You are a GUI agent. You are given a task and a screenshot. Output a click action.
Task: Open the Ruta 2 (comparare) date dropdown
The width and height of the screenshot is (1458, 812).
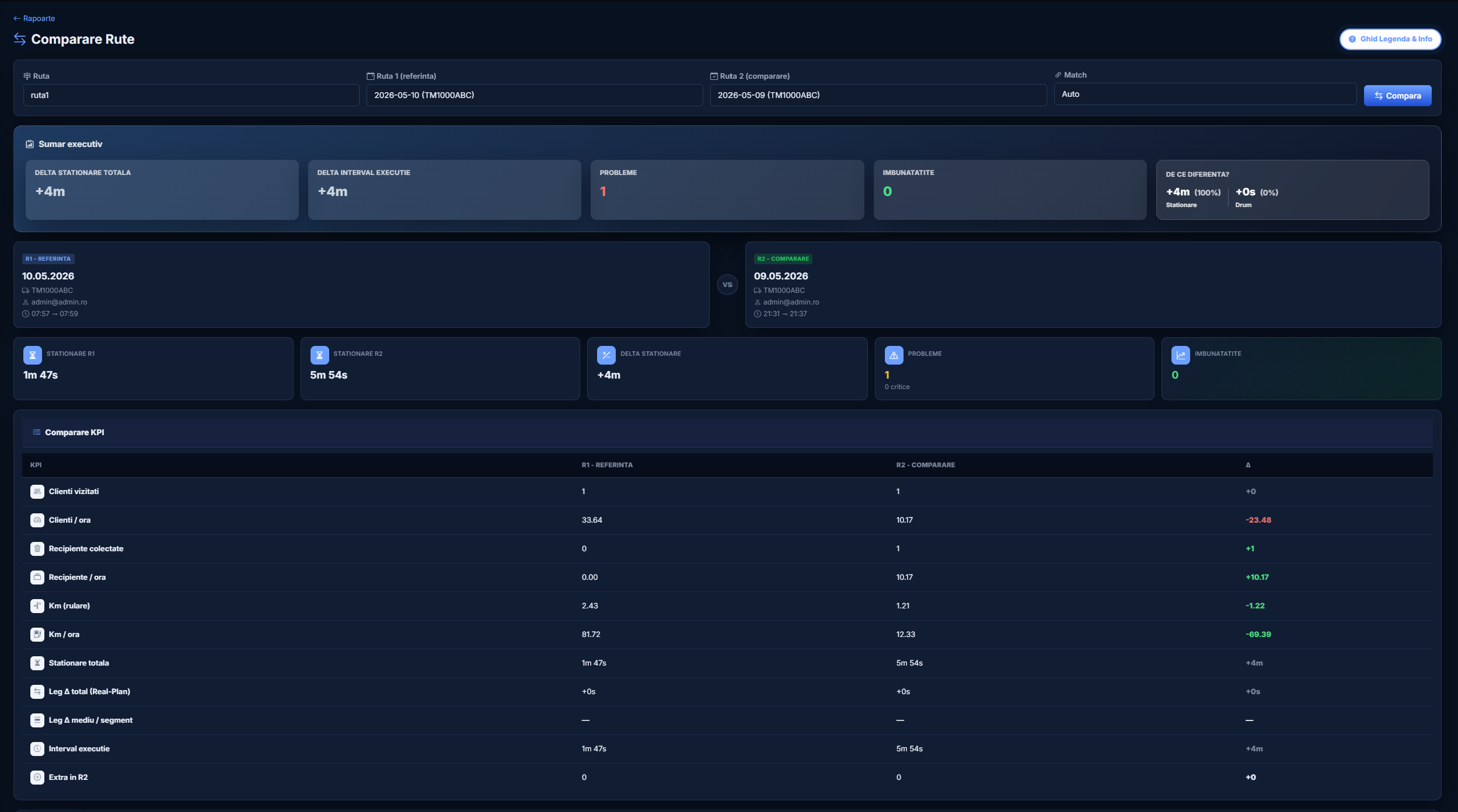pyautogui.click(x=878, y=95)
